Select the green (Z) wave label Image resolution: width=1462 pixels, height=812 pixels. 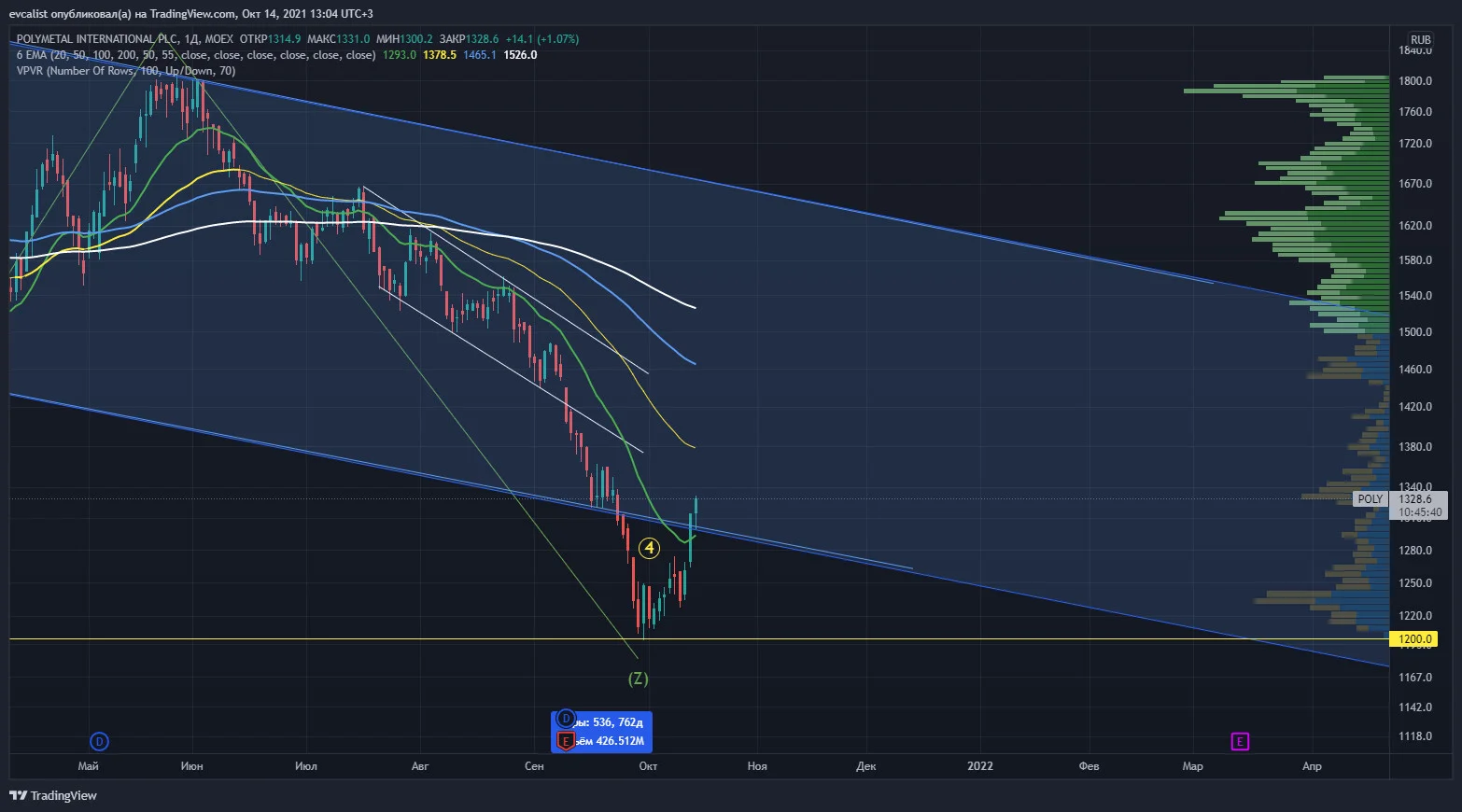click(639, 679)
